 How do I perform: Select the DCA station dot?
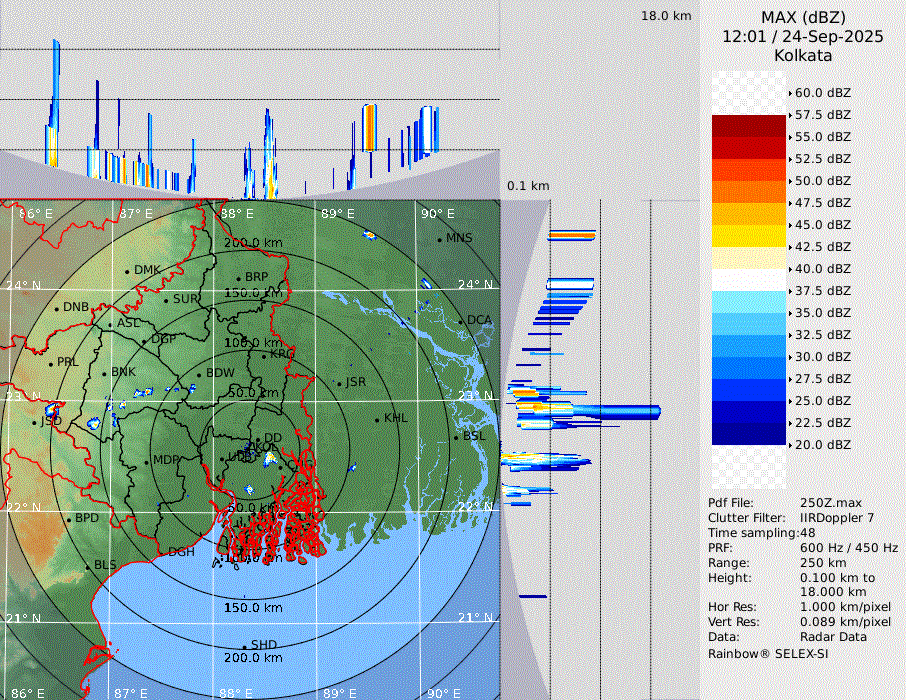[461, 321]
